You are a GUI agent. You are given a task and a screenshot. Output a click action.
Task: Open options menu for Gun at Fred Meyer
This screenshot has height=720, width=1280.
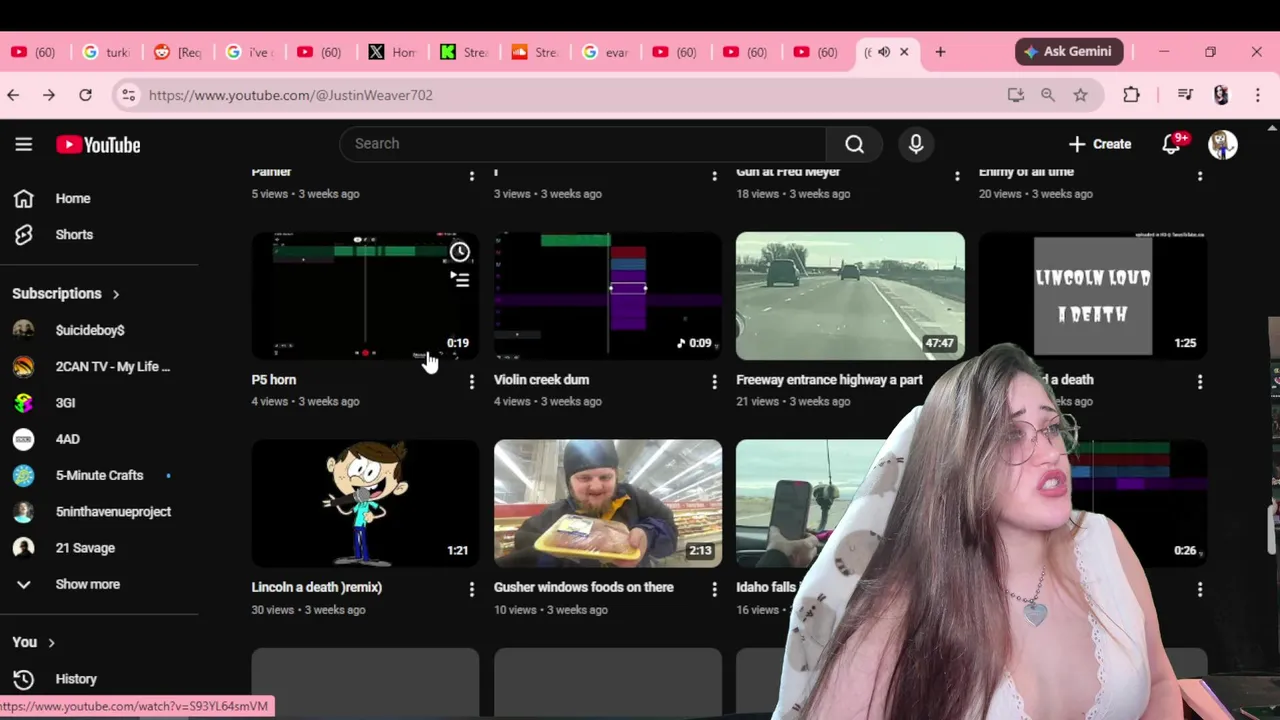[957, 176]
